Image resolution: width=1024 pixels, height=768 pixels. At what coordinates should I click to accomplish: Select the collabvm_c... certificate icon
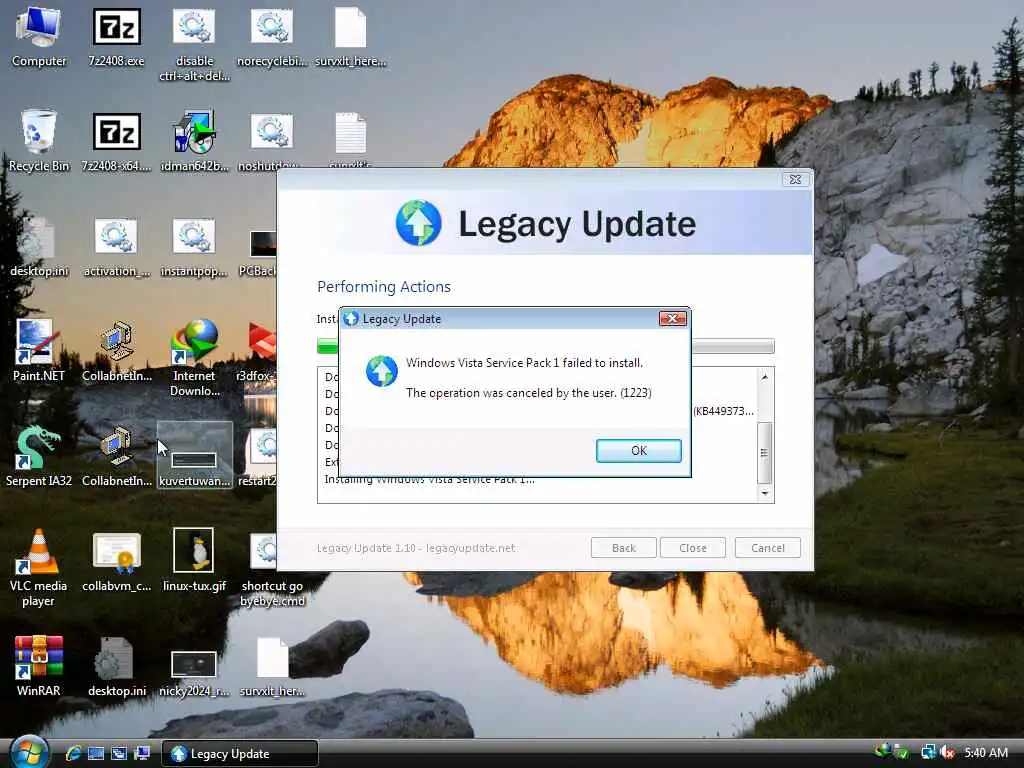(x=116, y=562)
